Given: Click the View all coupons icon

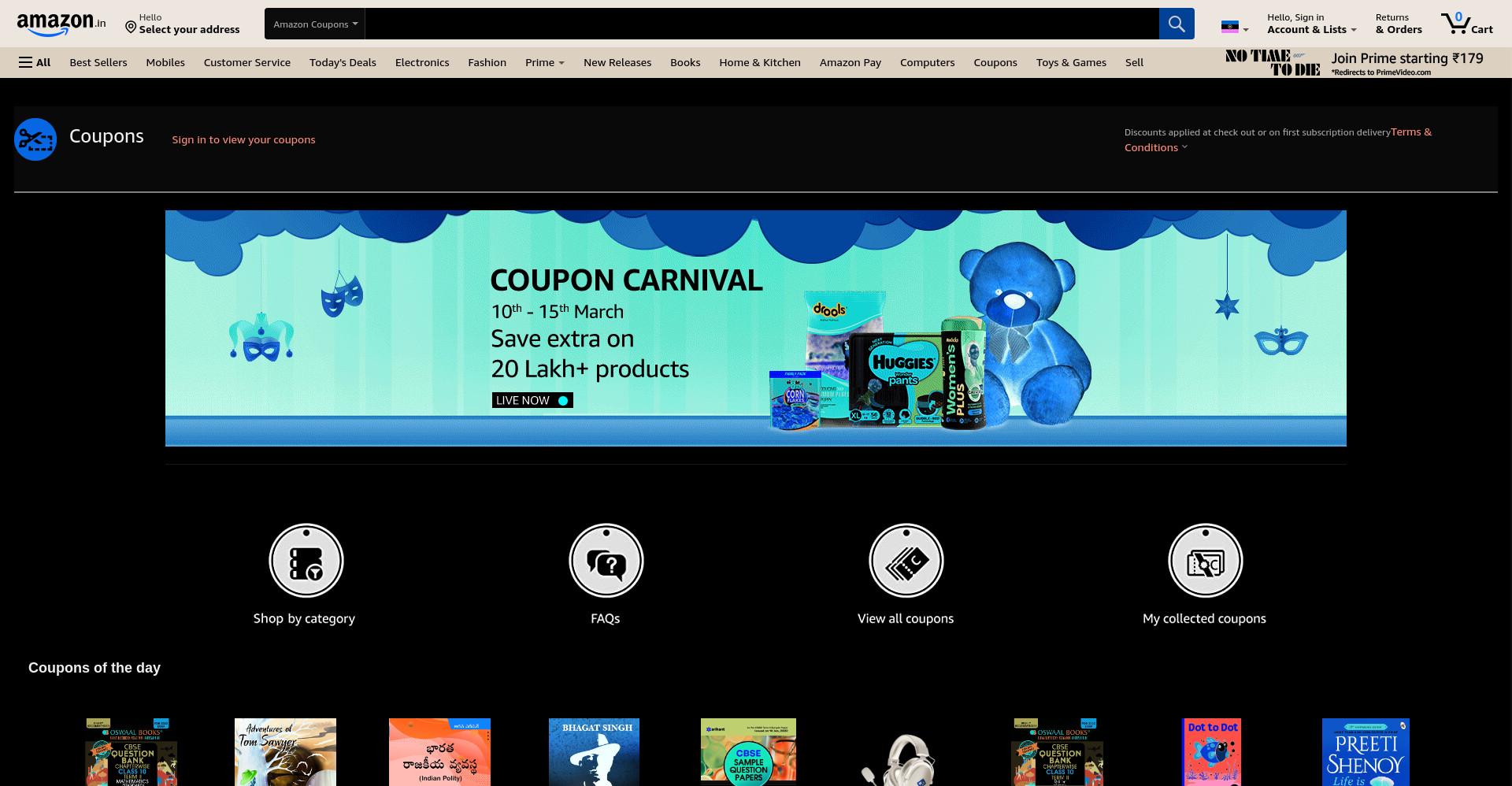Looking at the screenshot, I should (x=906, y=561).
